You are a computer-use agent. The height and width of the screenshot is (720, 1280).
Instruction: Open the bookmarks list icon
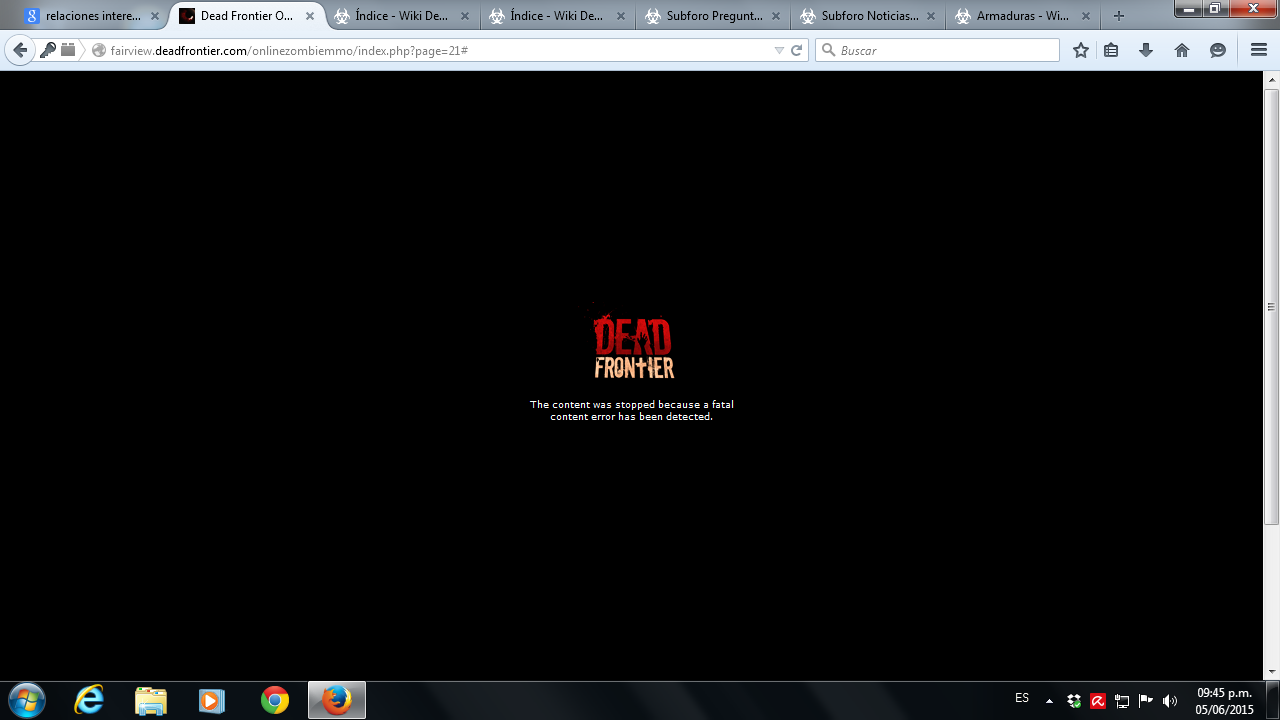coord(1111,50)
